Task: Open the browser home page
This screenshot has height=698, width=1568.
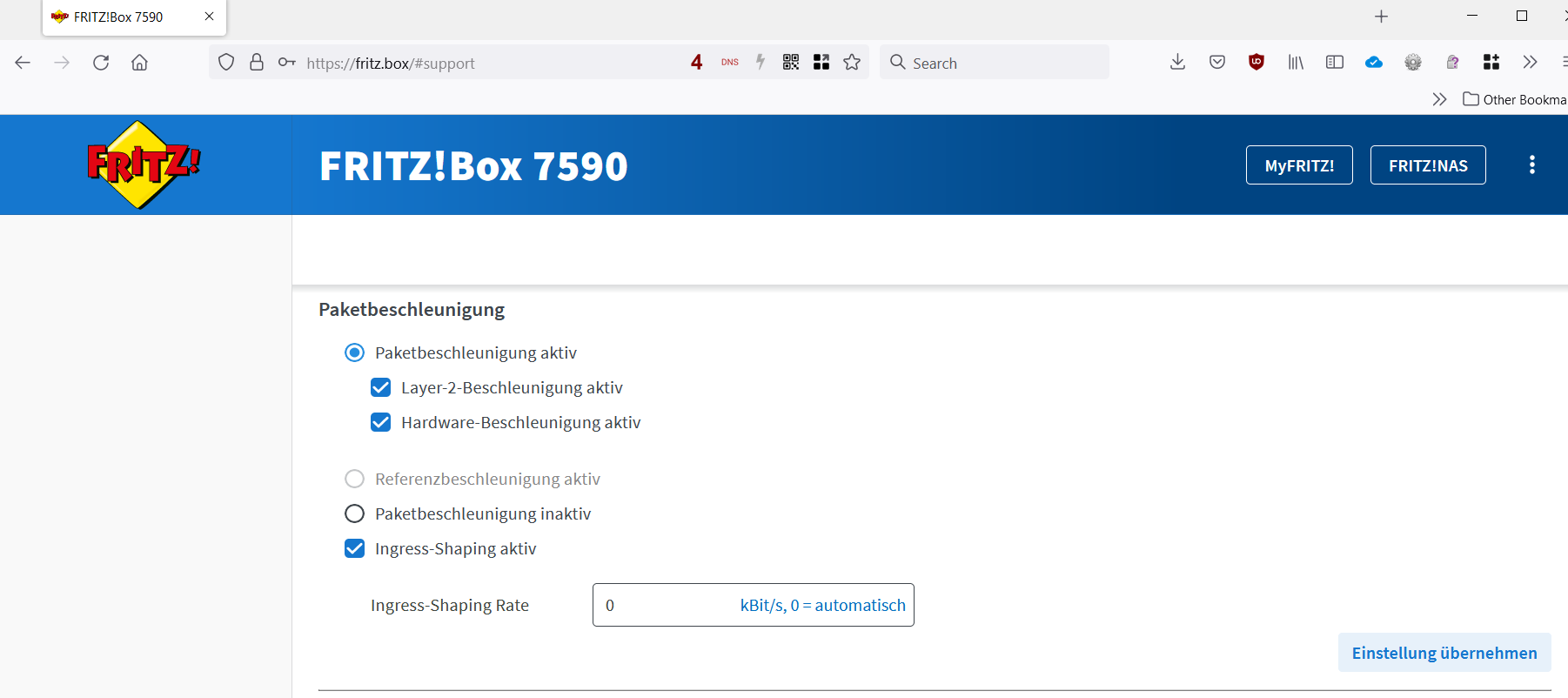Action: [x=139, y=63]
